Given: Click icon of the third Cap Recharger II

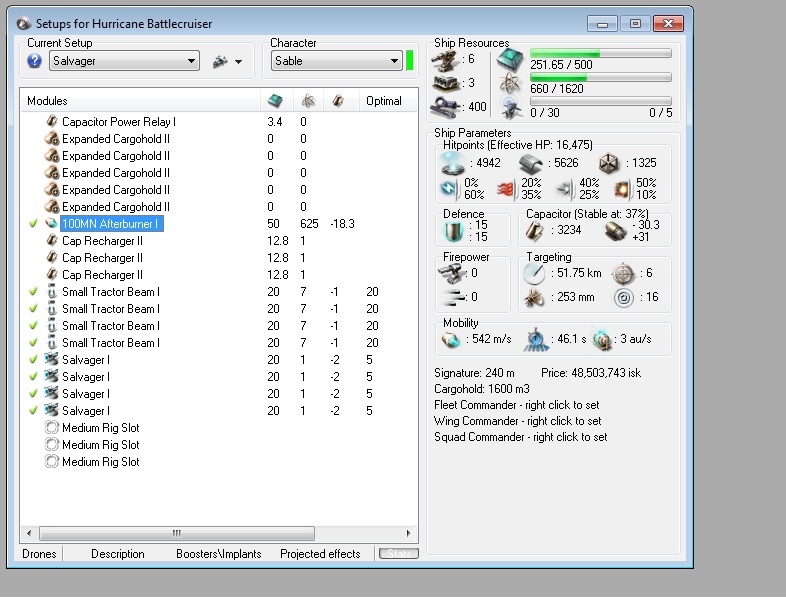Looking at the screenshot, I should 52,274.
